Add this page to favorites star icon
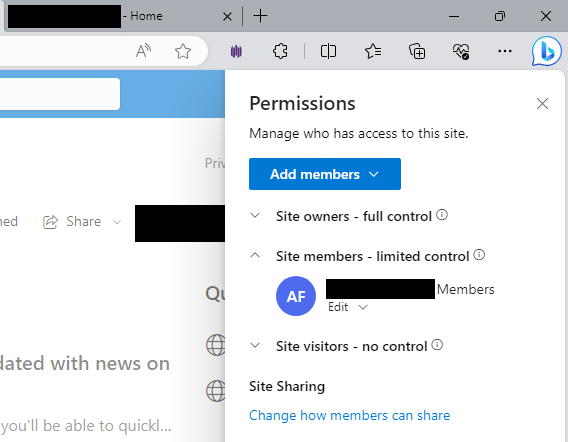Viewport: 568px width, 442px height. (183, 51)
